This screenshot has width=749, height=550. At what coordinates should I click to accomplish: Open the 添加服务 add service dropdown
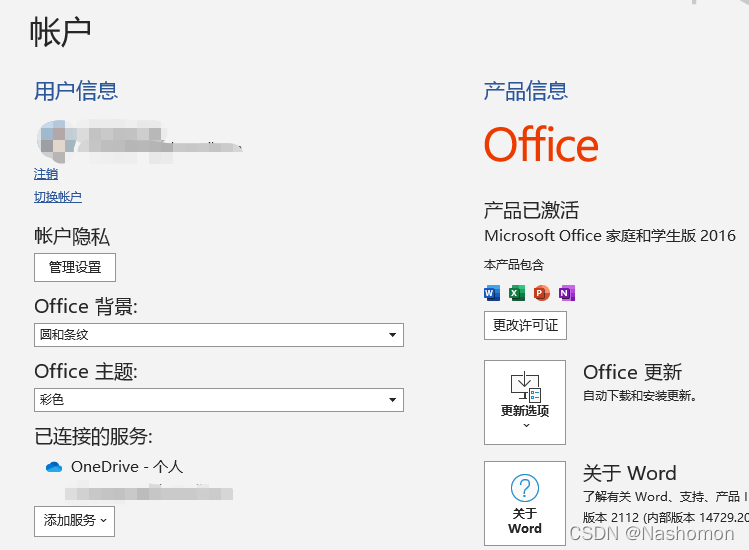[75, 521]
